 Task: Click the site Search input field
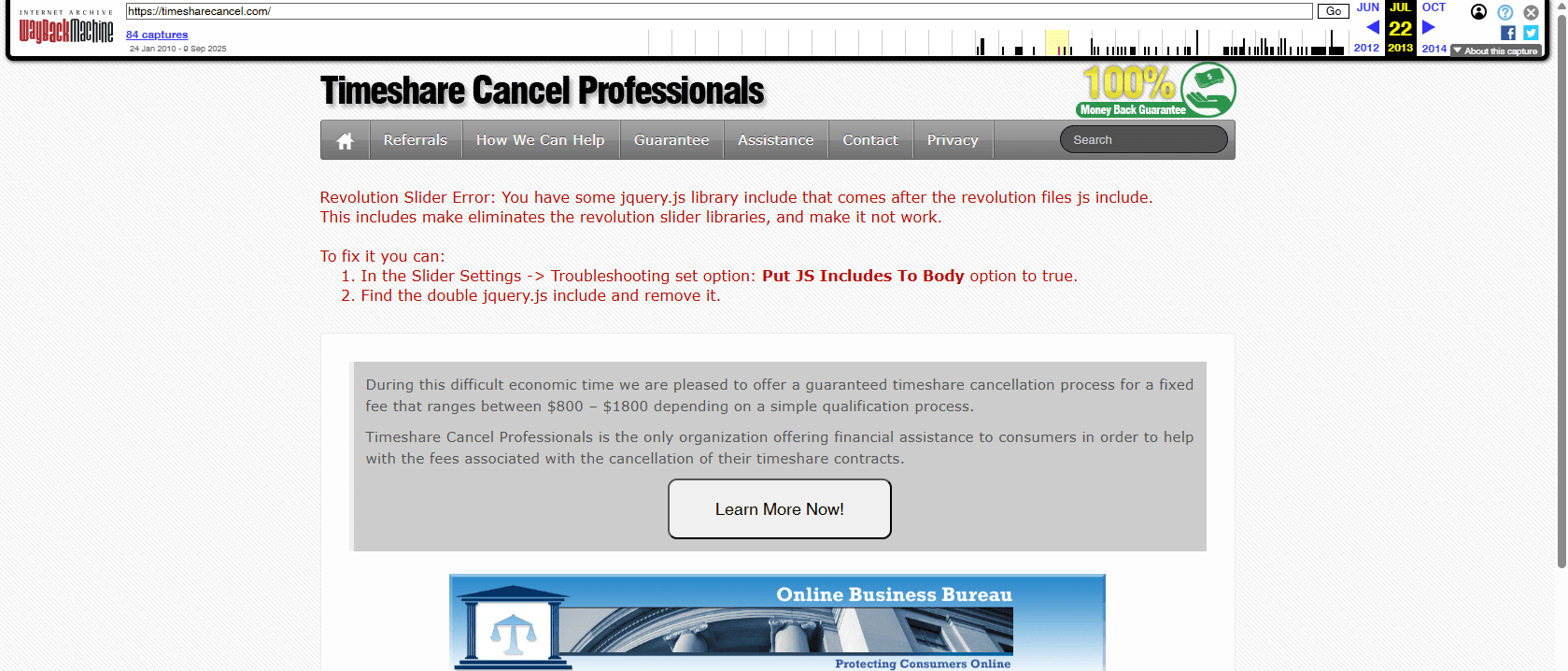pyautogui.click(x=1143, y=140)
